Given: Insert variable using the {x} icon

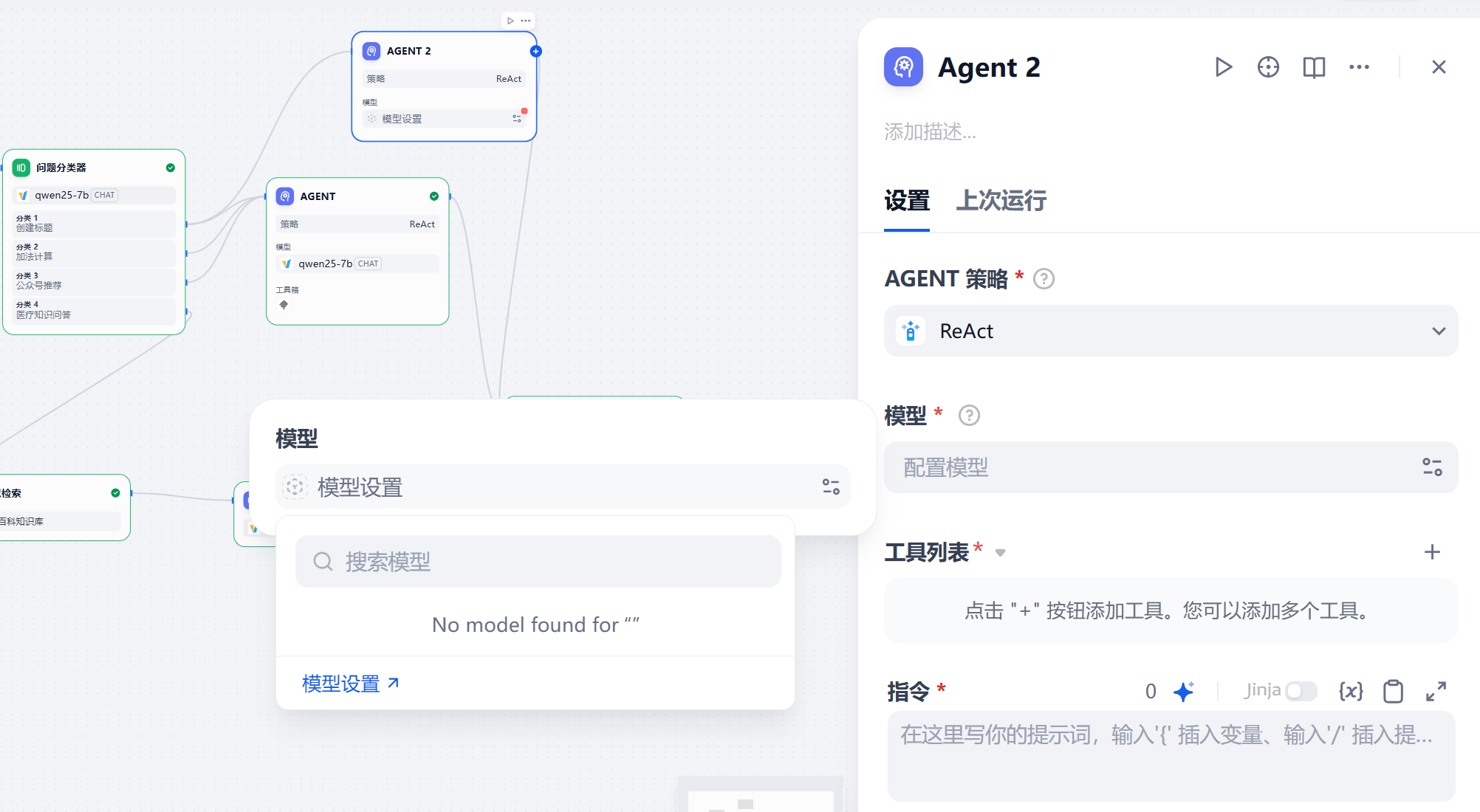Looking at the screenshot, I should (1351, 691).
